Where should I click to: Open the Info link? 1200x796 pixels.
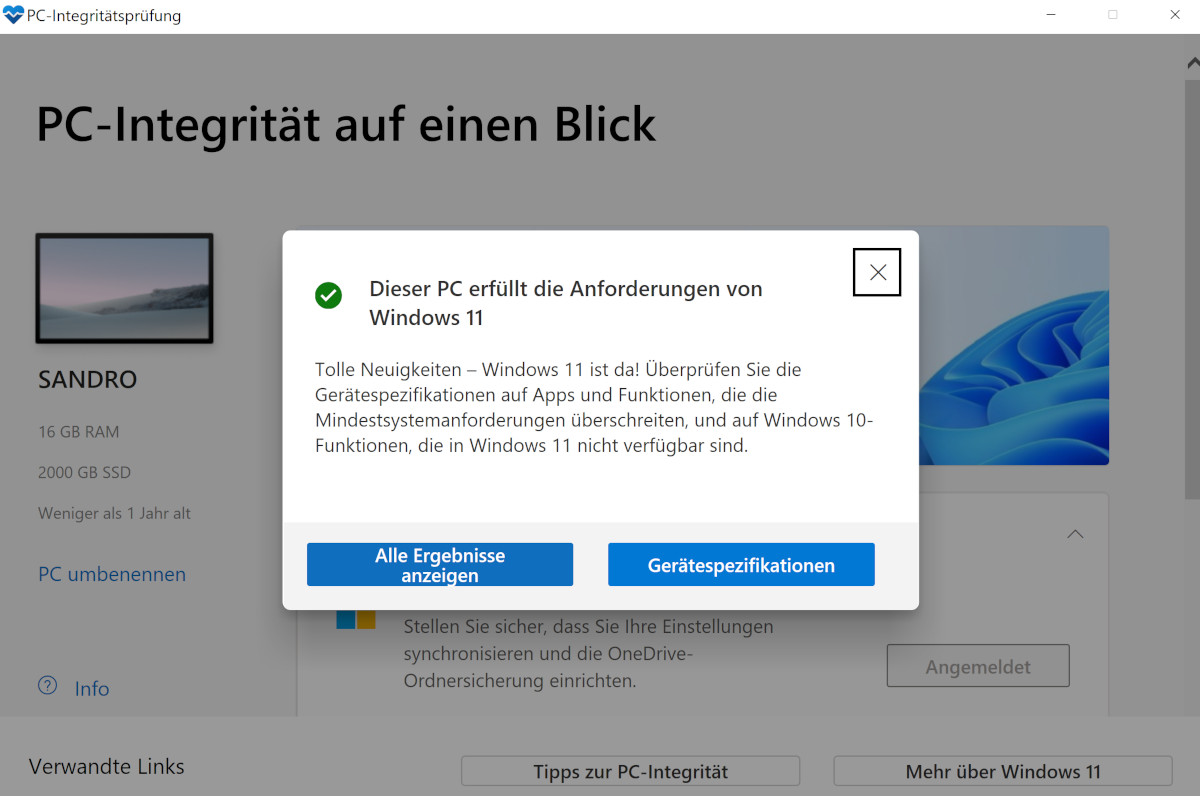click(92, 688)
